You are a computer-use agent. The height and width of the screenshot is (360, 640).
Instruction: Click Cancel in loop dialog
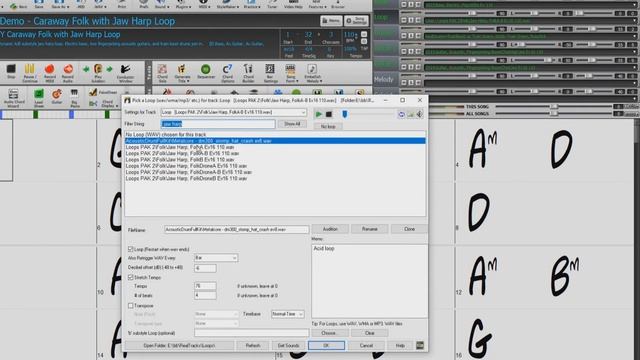pyautogui.click(x=366, y=345)
